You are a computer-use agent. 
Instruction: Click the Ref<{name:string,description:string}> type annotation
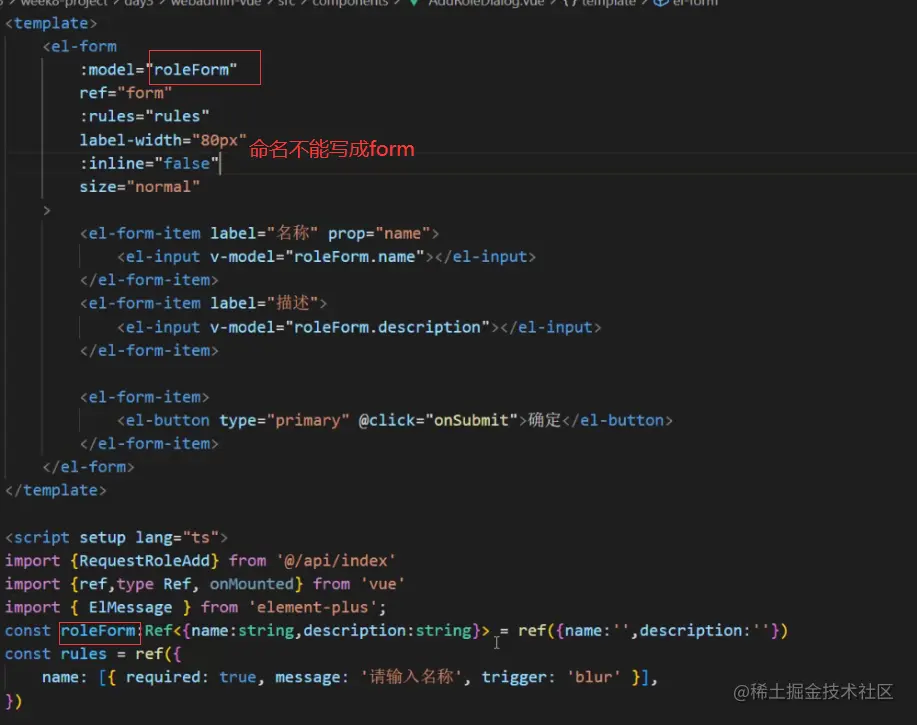point(317,631)
